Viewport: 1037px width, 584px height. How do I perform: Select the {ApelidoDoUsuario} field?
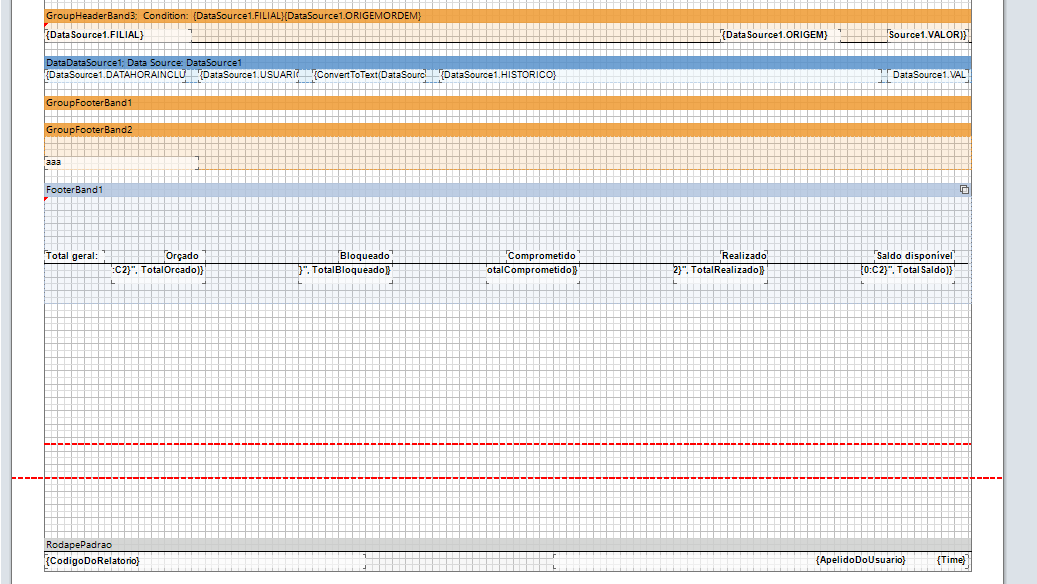click(x=860, y=560)
